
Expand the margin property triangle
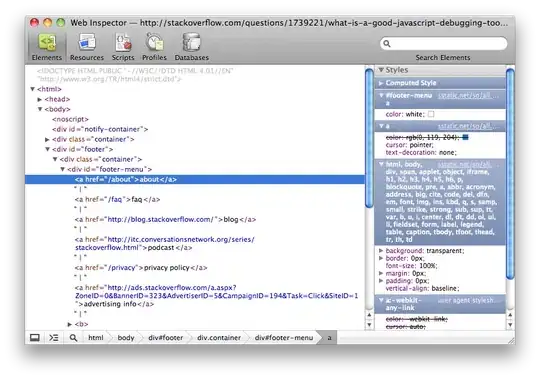click(381, 273)
